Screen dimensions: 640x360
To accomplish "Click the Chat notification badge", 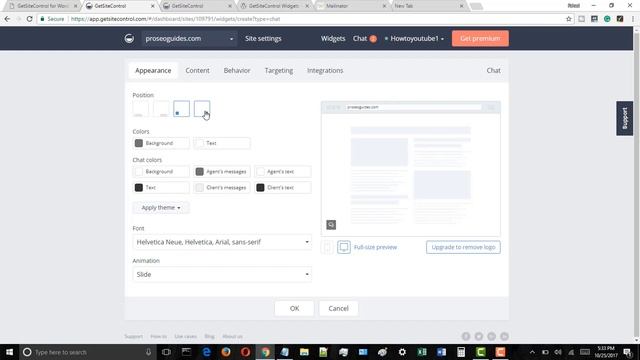I will point(373,39).
